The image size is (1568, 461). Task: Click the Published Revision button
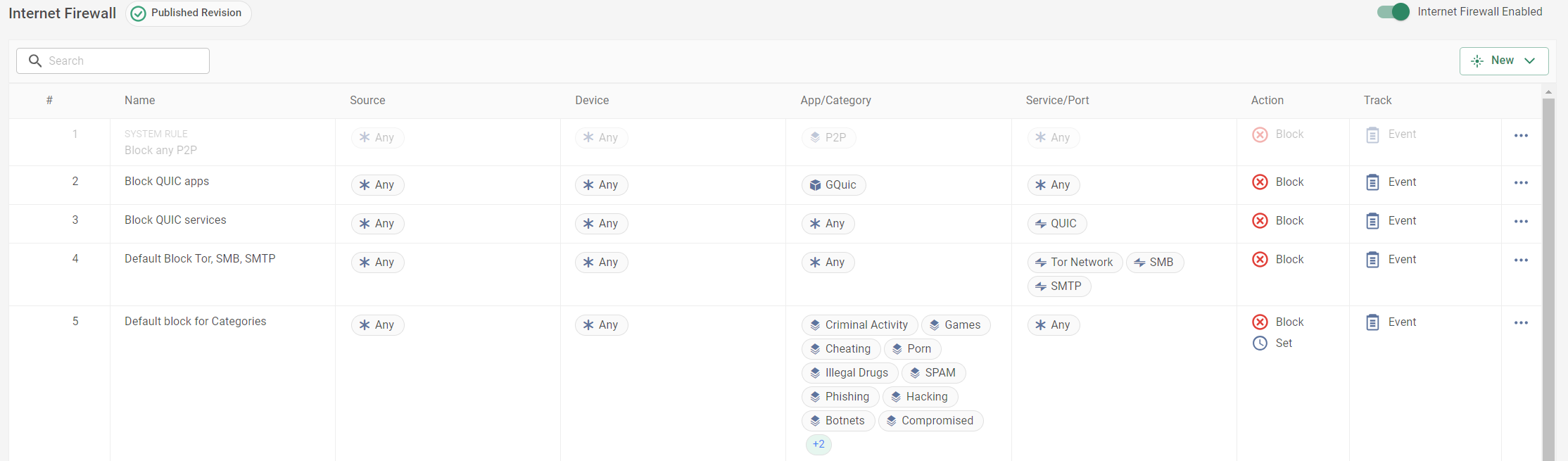pos(189,13)
